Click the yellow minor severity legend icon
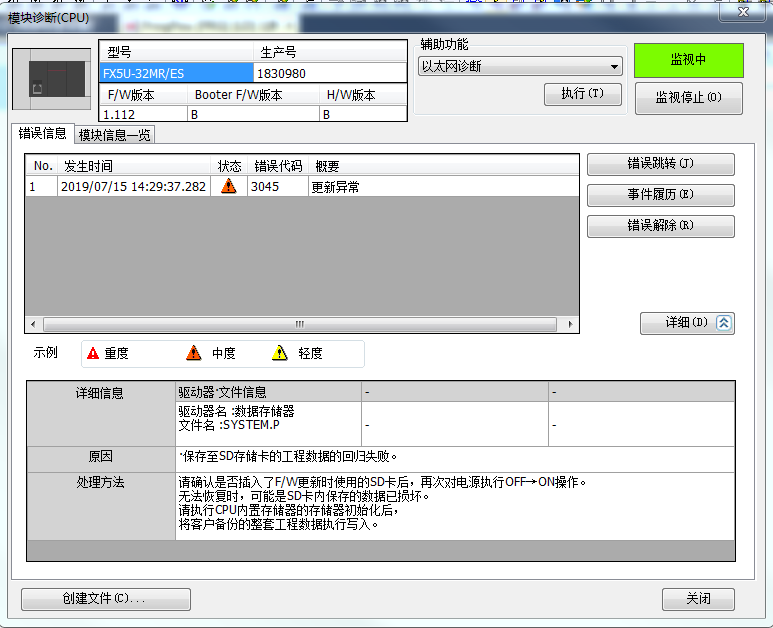The width and height of the screenshot is (773, 628). coord(280,353)
